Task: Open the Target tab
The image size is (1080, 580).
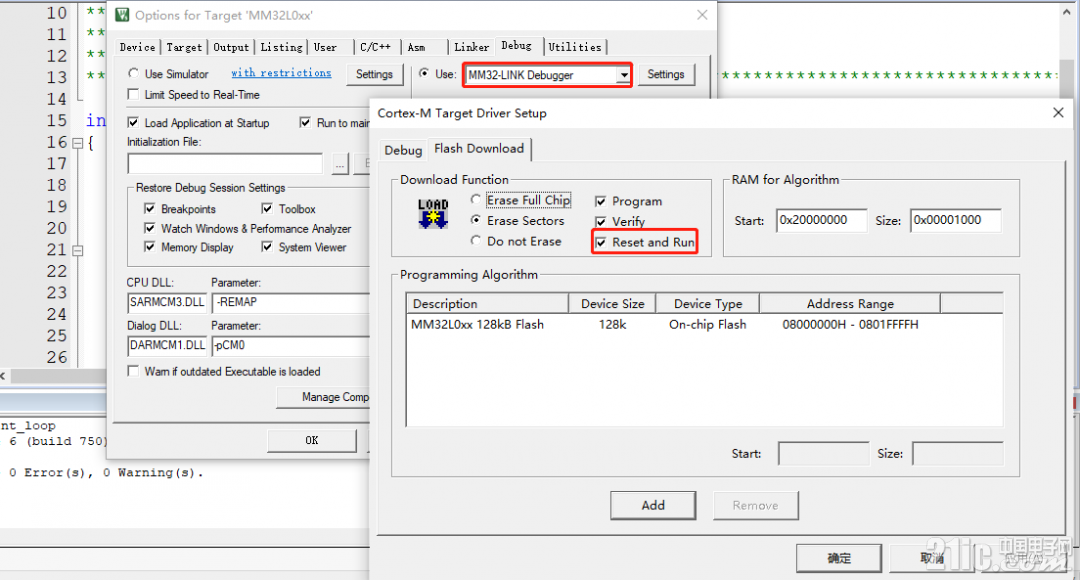Action: [x=184, y=47]
